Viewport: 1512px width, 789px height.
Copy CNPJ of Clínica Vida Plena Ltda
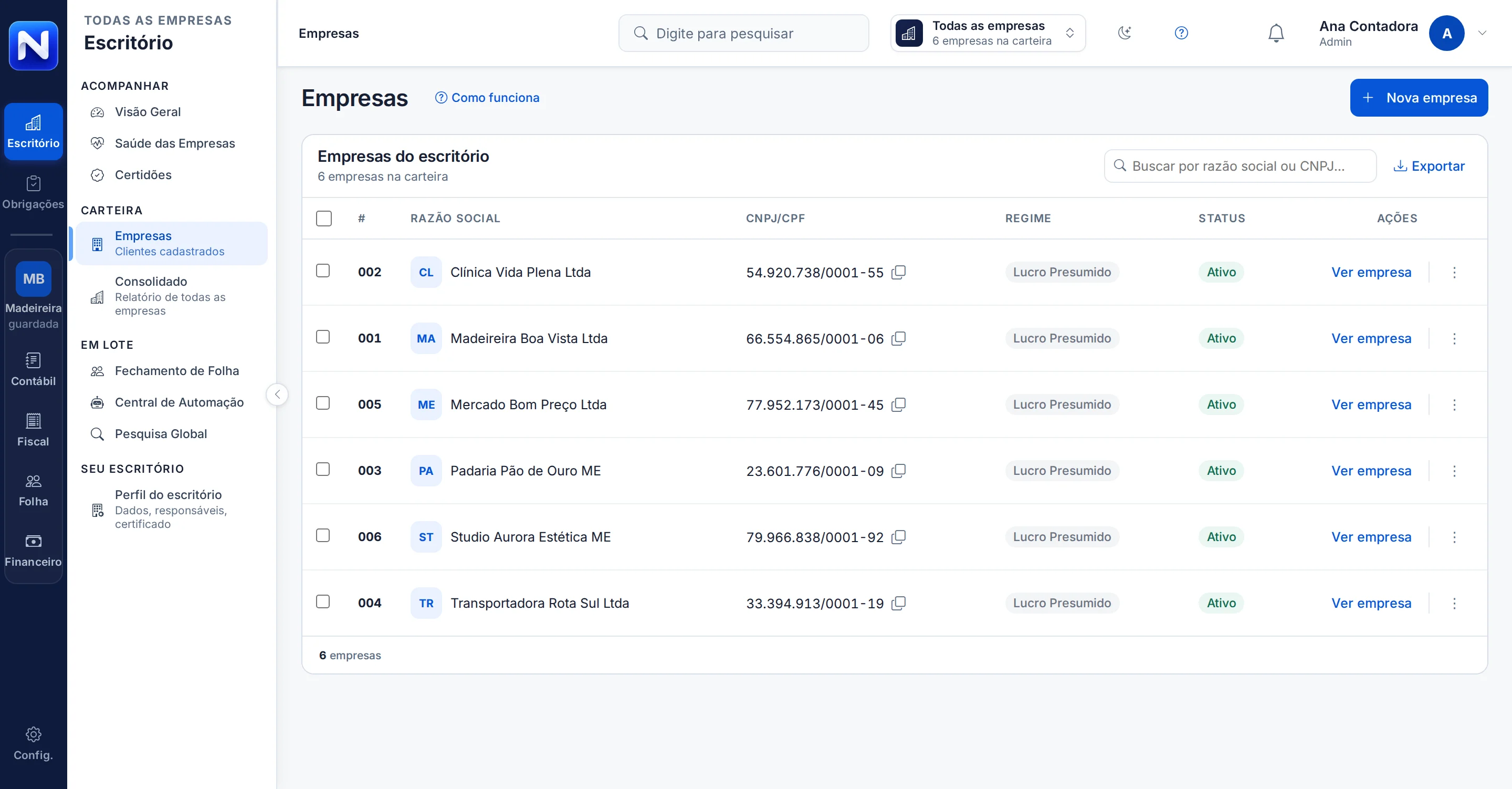(x=899, y=272)
